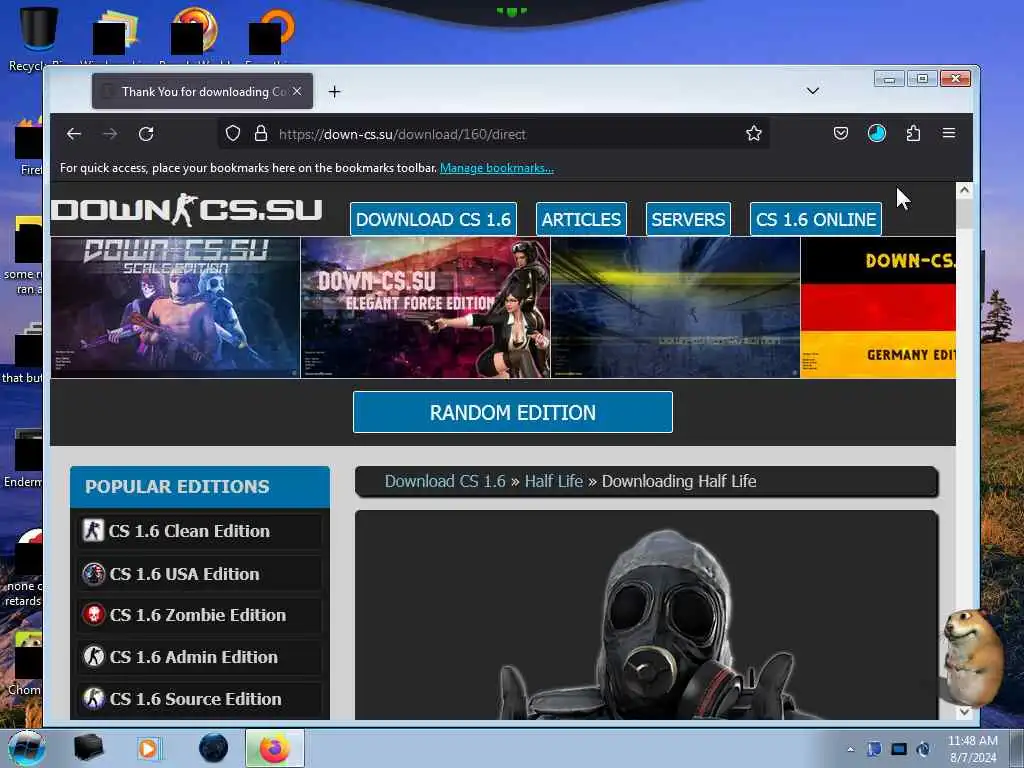Screen dimensions: 1024x768
Task: Click the Half Life breadcrumb link
Action: [x=554, y=481]
